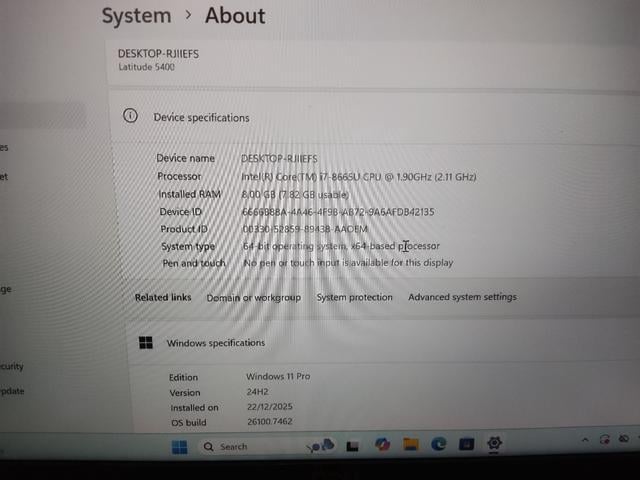Click the taskbar Search box

(x=268, y=447)
